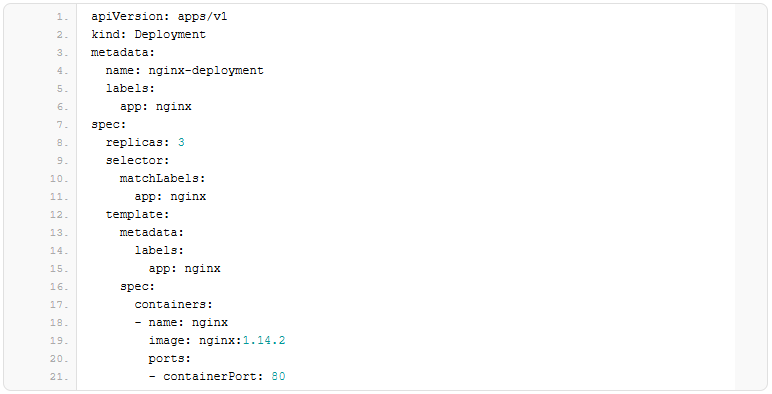Click line number 1 in gutter
The image size is (772, 394).
(x=63, y=17)
